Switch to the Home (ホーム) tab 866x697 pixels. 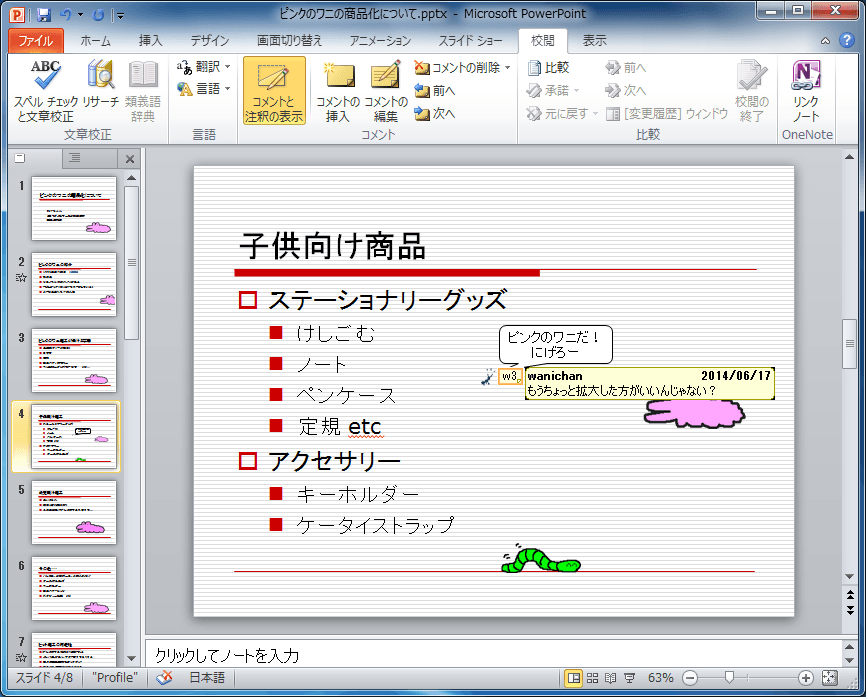(96, 41)
